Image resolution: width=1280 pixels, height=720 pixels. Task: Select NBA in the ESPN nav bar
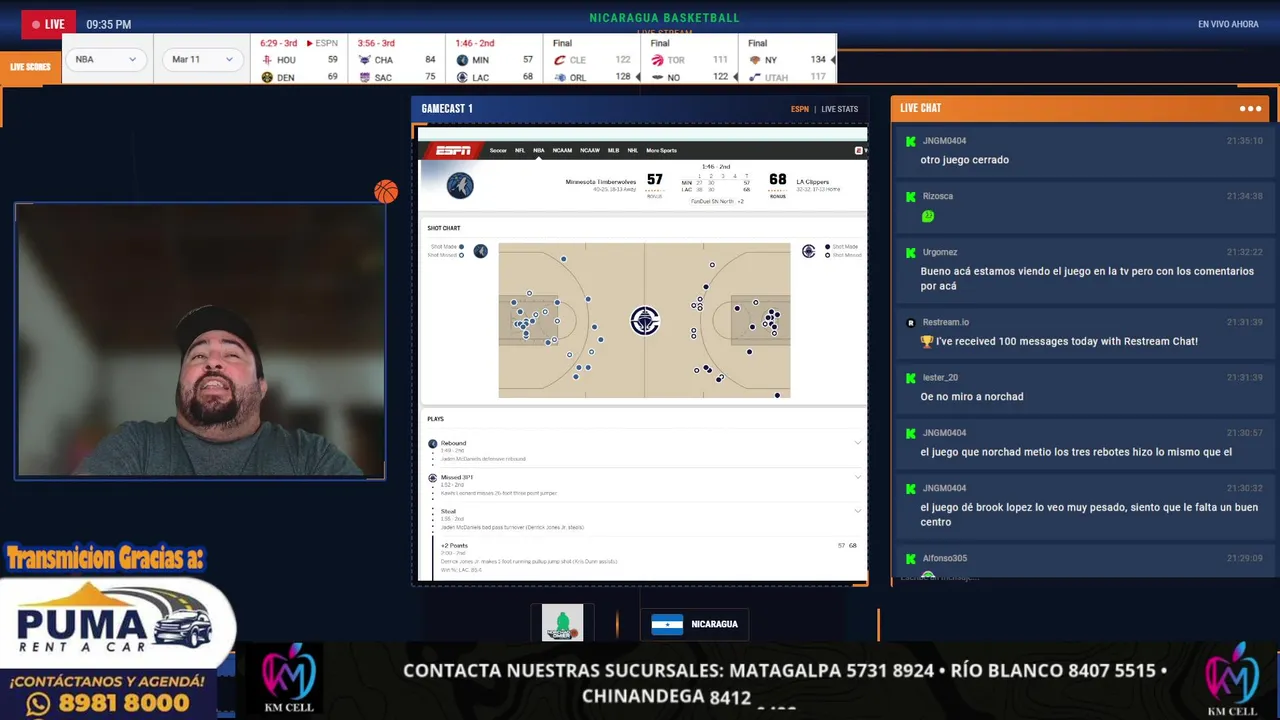click(x=539, y=150)
